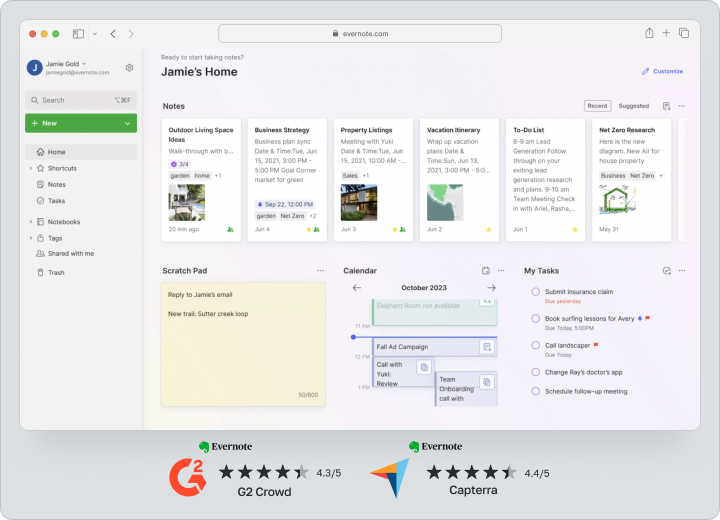Open the Net Zero Research house diagram
The width and height of the screenshot is (720, 520).
pyautogui.click(x=618, y=199)
